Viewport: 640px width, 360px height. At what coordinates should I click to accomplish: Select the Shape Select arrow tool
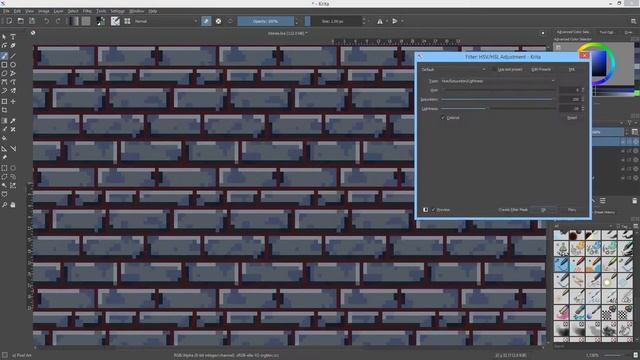pos(4,37)
